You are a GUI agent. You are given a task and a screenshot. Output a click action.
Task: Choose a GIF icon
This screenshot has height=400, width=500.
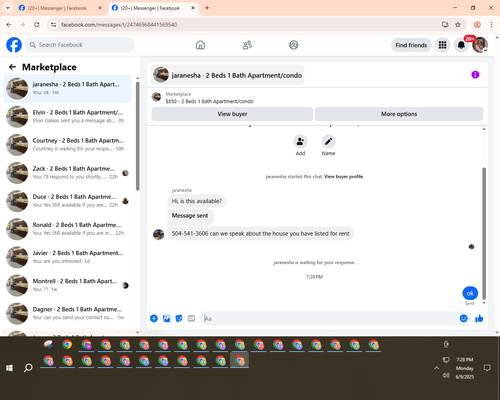tap(191, 318)
